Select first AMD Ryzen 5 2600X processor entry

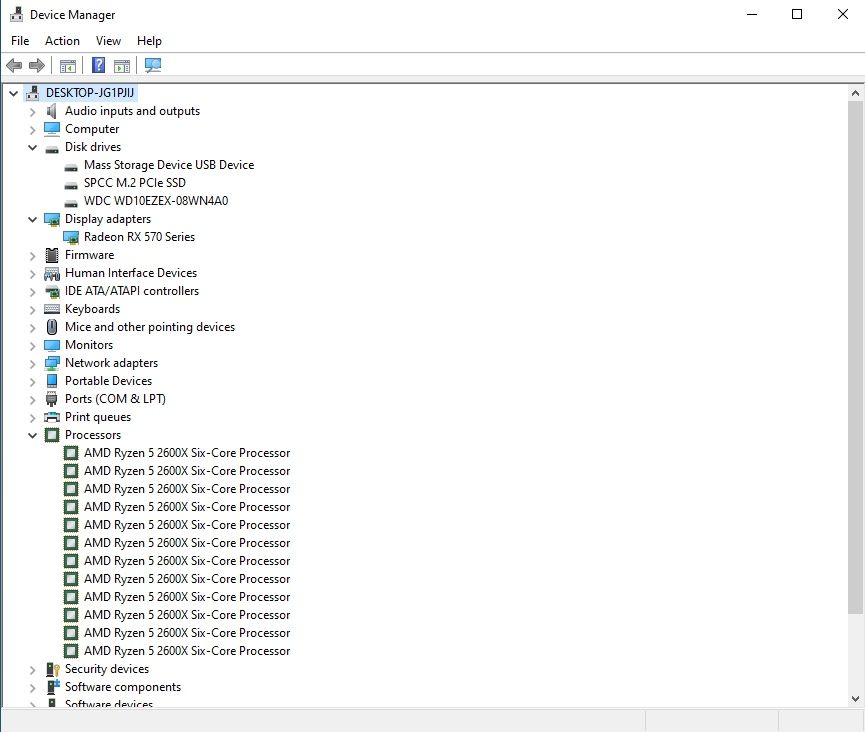click(x=187, y=453)
